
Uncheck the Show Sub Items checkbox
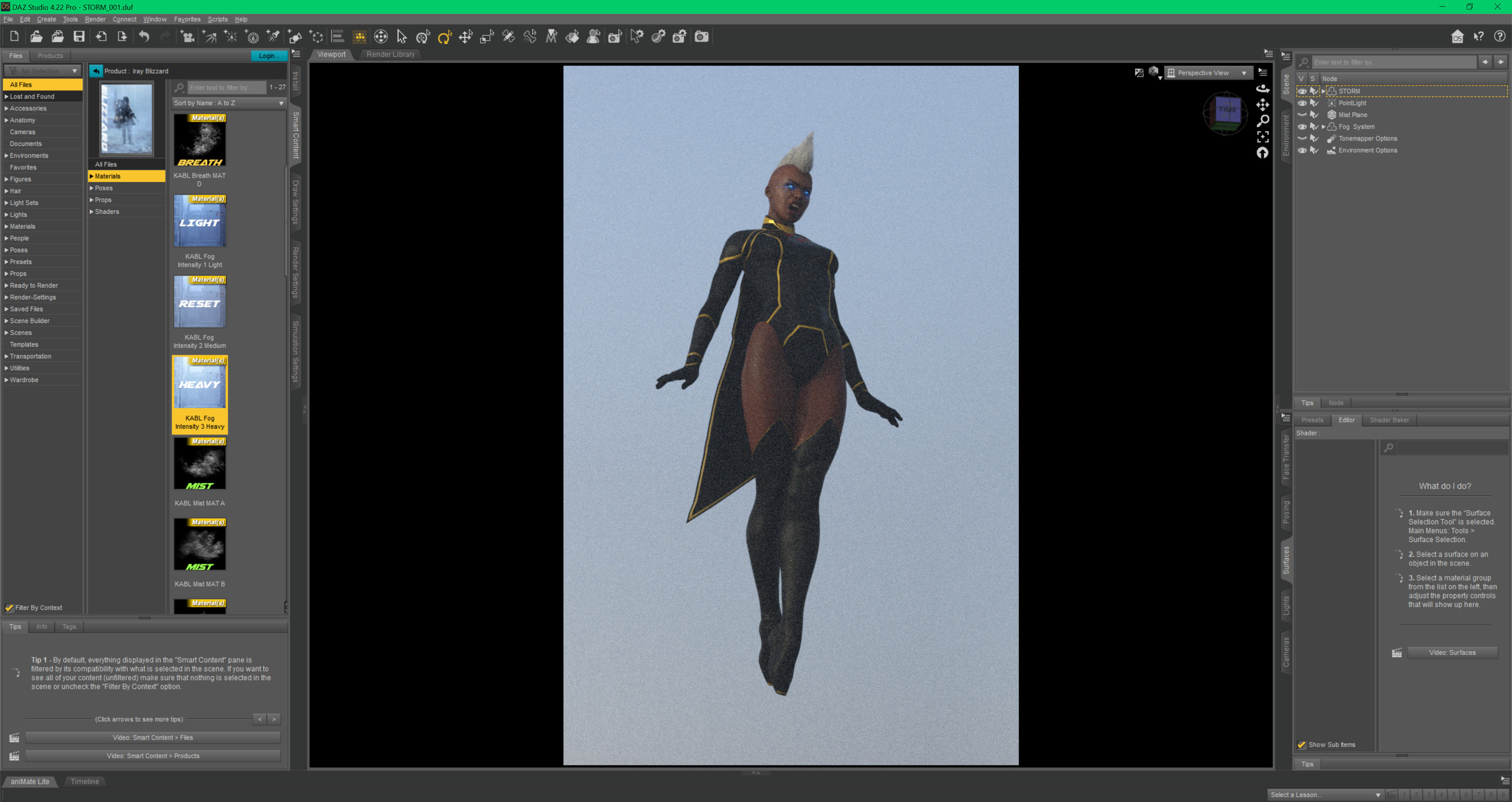click(x=1301, y=745)
